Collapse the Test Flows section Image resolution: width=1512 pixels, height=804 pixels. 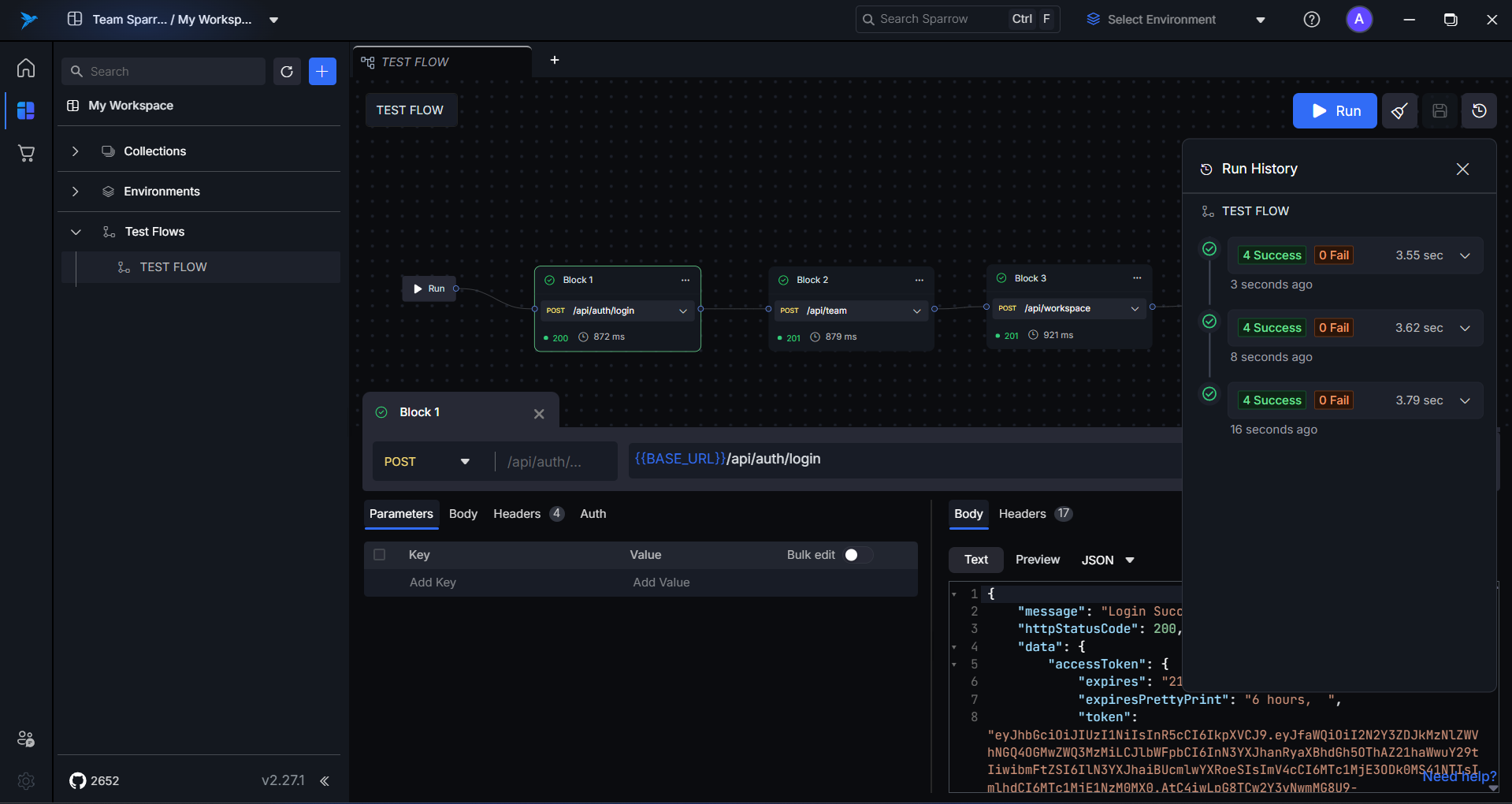[x=76, y=232]
